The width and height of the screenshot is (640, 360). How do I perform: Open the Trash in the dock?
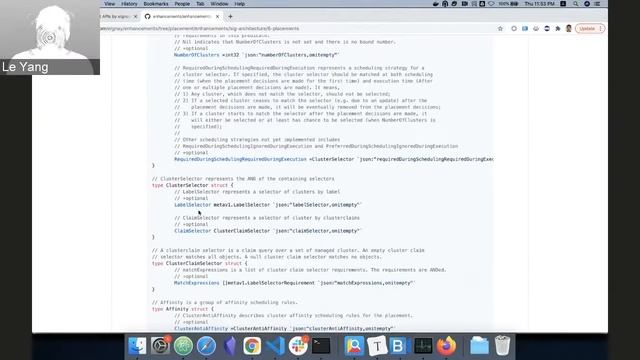[502, 346]
